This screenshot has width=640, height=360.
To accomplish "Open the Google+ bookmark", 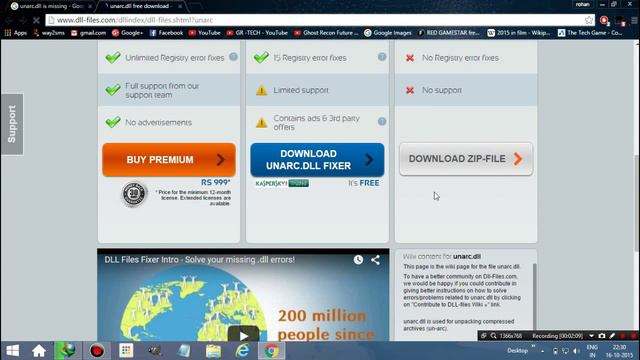I will point(127,33).
